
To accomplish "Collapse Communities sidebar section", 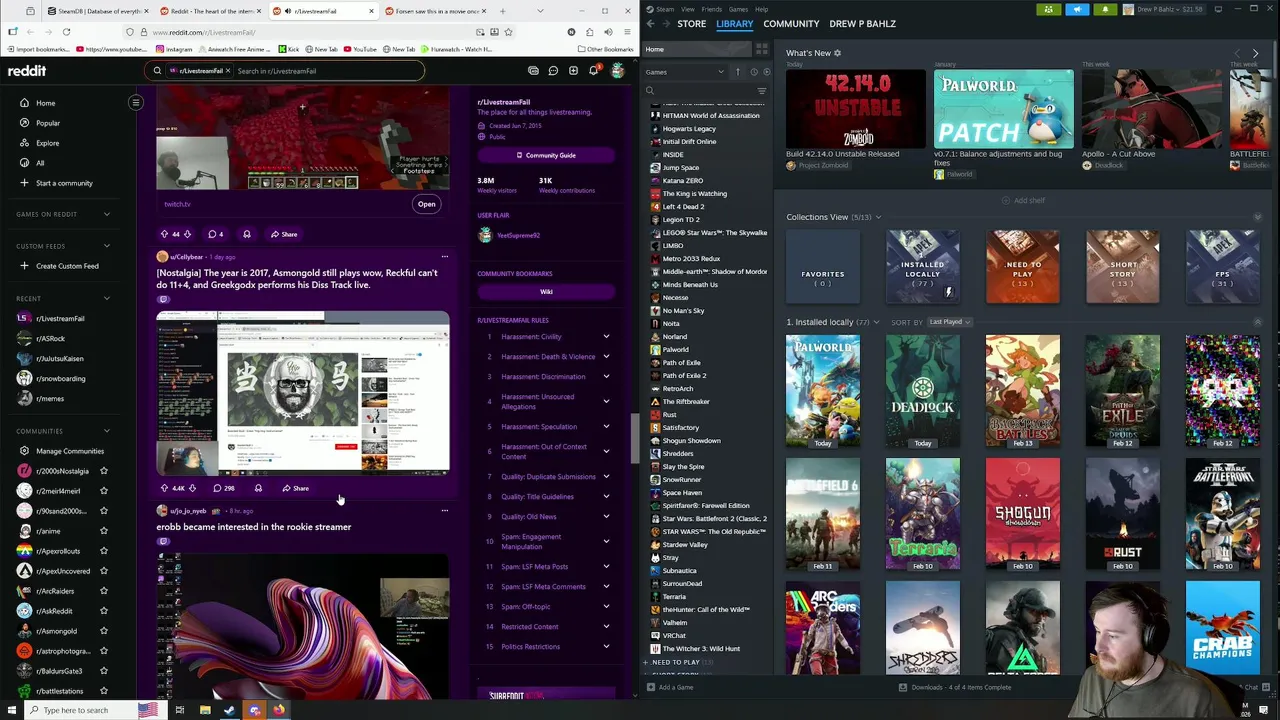I will (x=106, y=431).
